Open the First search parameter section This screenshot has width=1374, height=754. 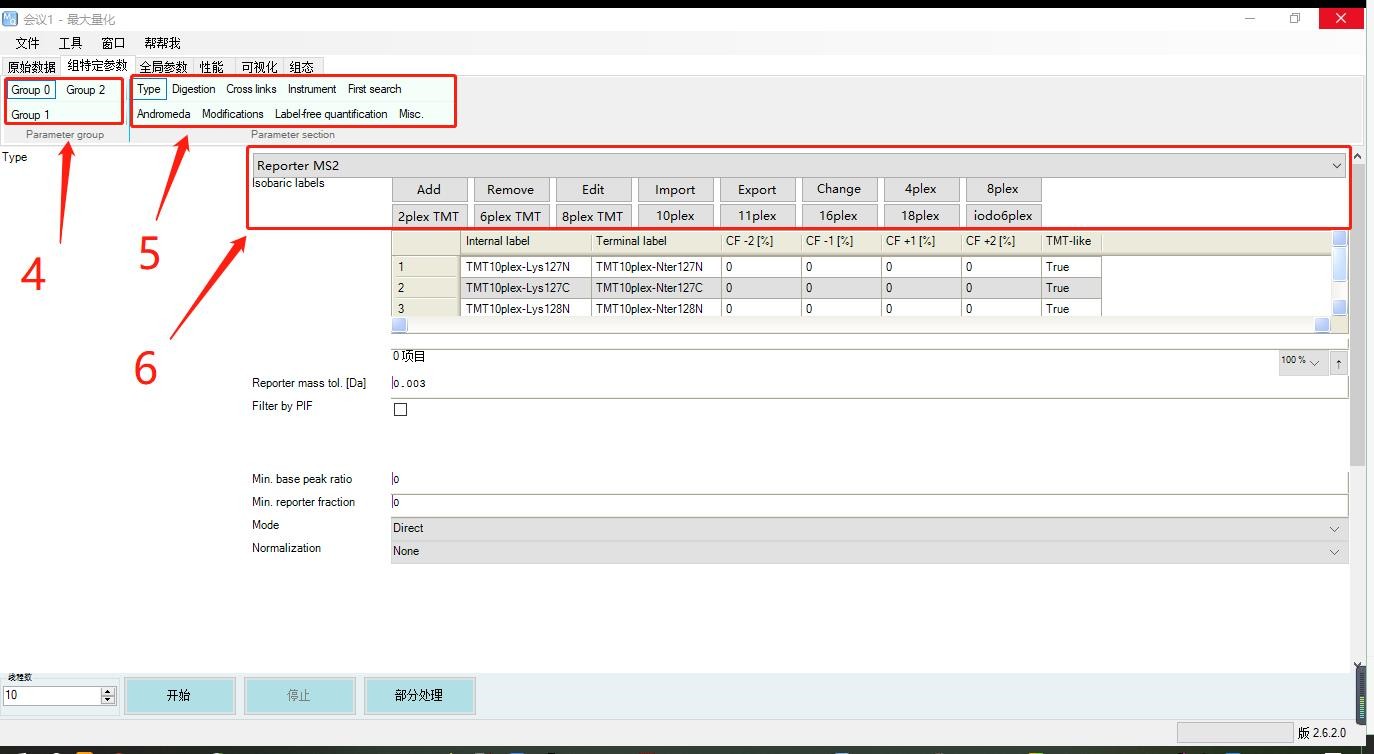tap(375, 89)
